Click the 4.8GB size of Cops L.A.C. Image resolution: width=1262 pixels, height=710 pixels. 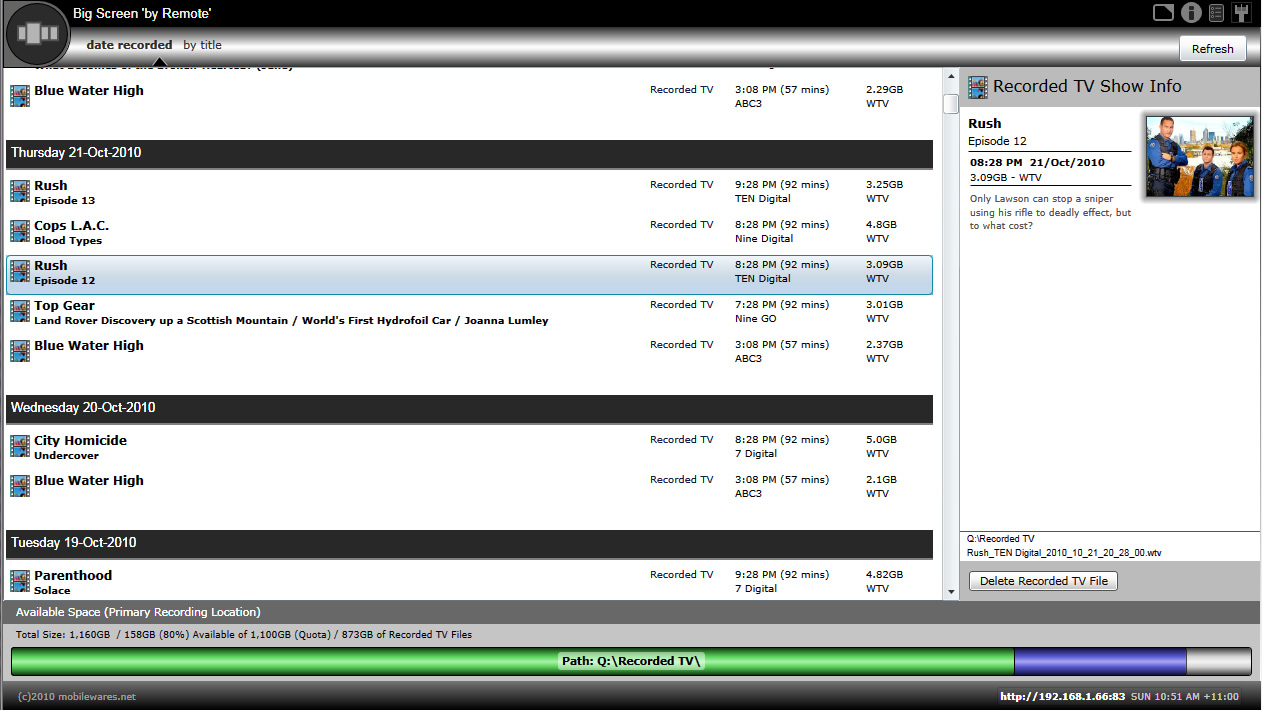pos(881,225)
